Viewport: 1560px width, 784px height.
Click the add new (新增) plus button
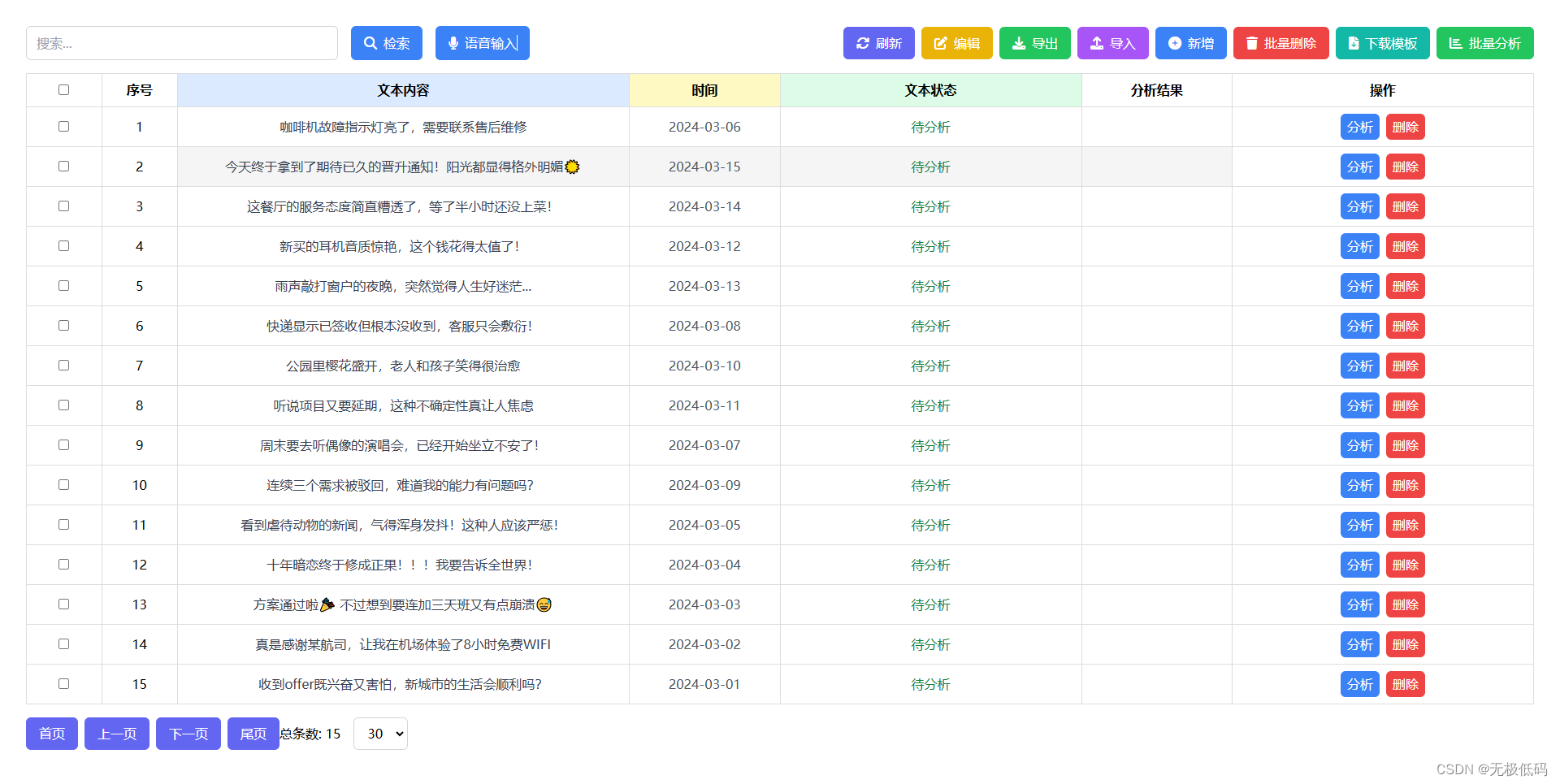click(1190, 43)
